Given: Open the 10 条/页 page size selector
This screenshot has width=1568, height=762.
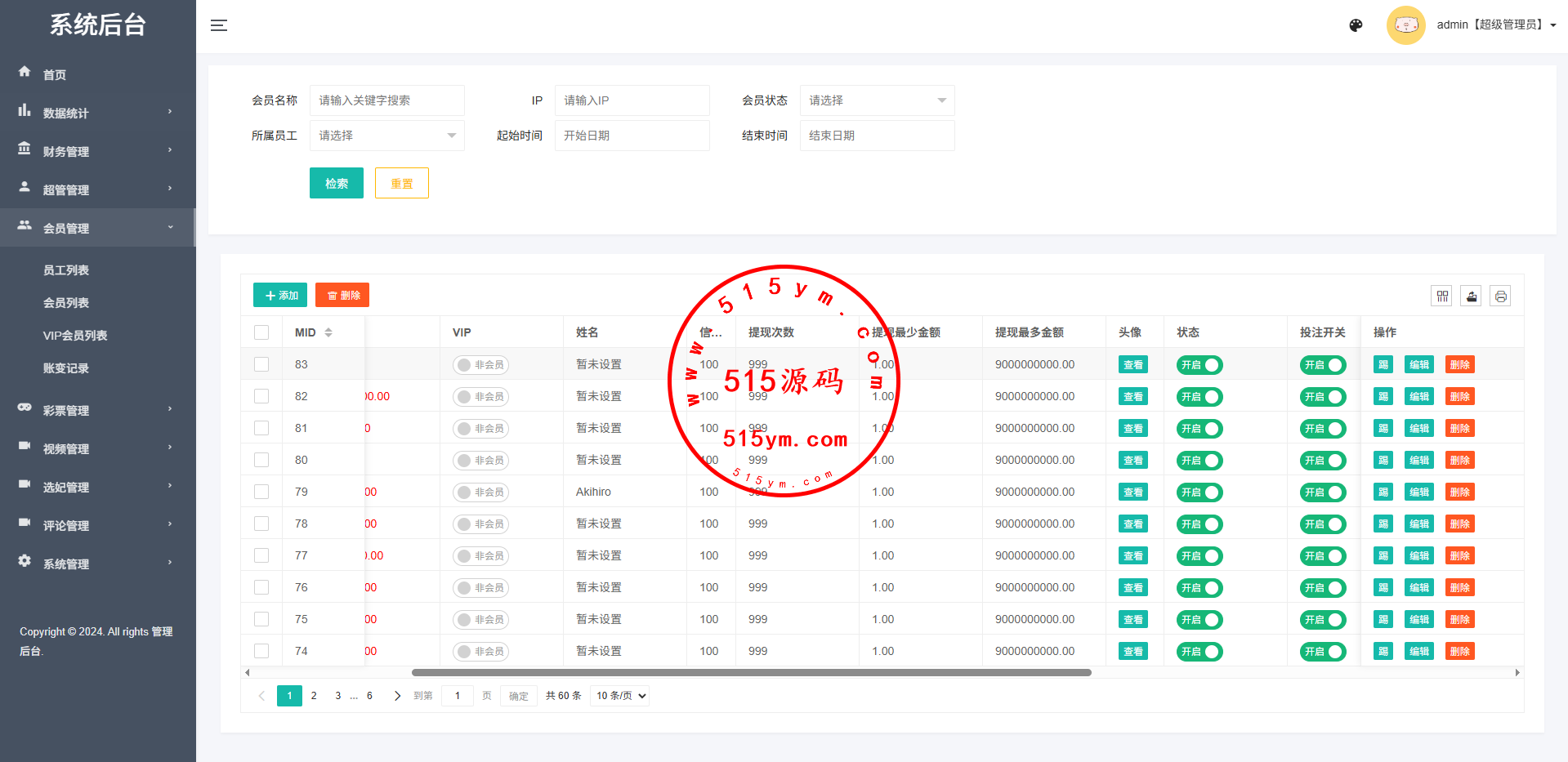Looking at the screenshot, I should [620, 696].
